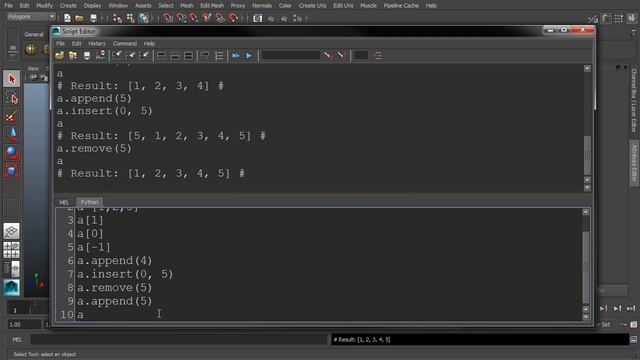Click Execute All double-arrow icon
This screenshot has width=640, height=360.
(x=236, y=56)
